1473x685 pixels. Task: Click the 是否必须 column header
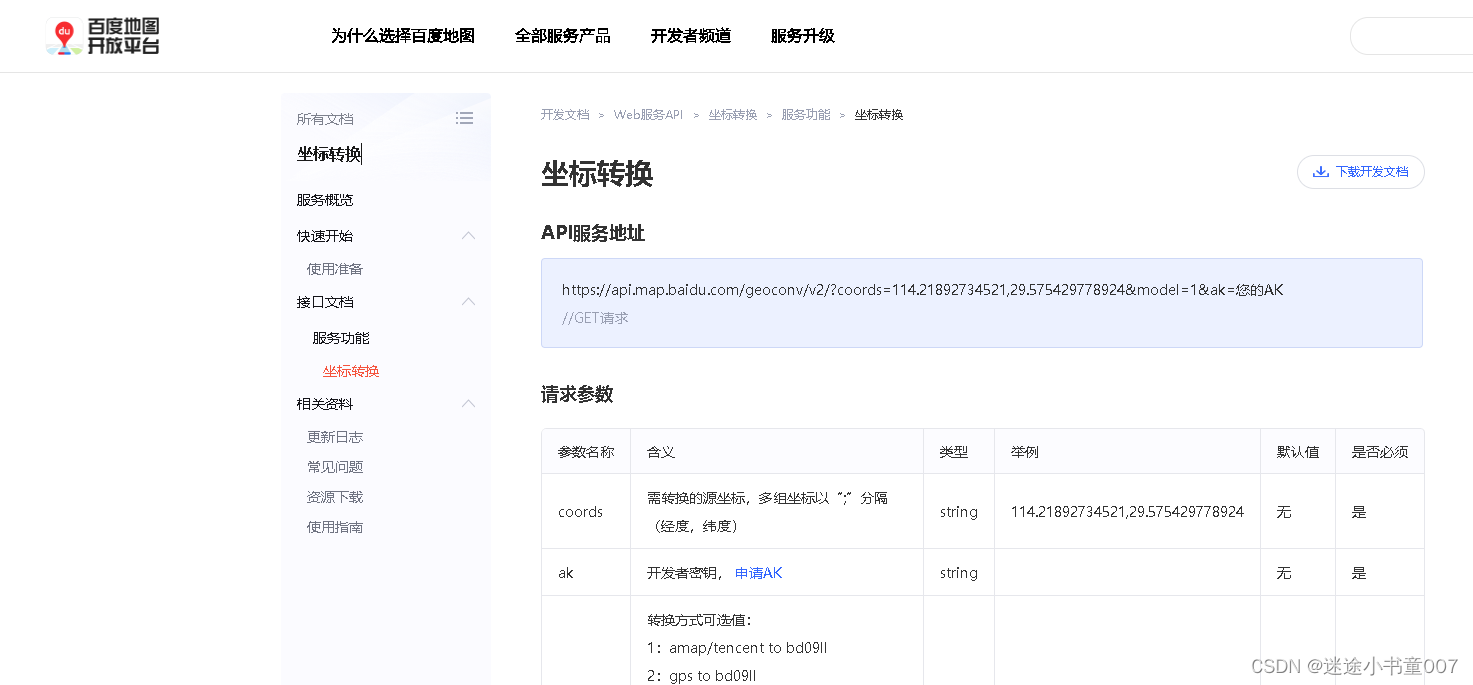click(x=1380, y=452)
